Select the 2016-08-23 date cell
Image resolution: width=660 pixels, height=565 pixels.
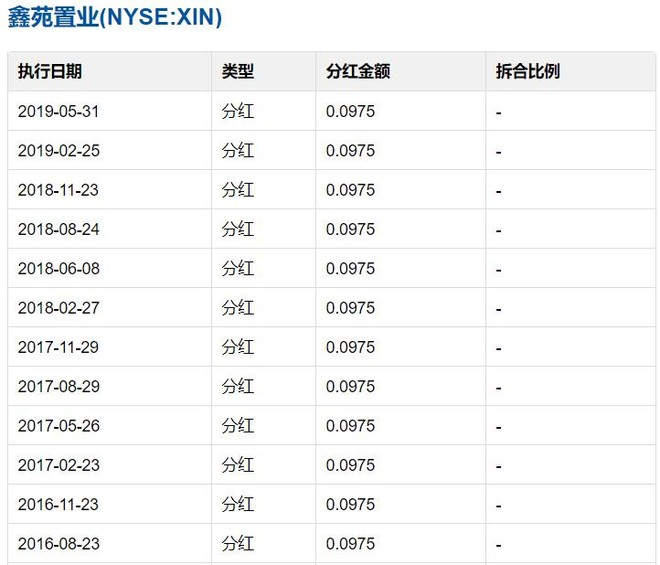[59, 544]
